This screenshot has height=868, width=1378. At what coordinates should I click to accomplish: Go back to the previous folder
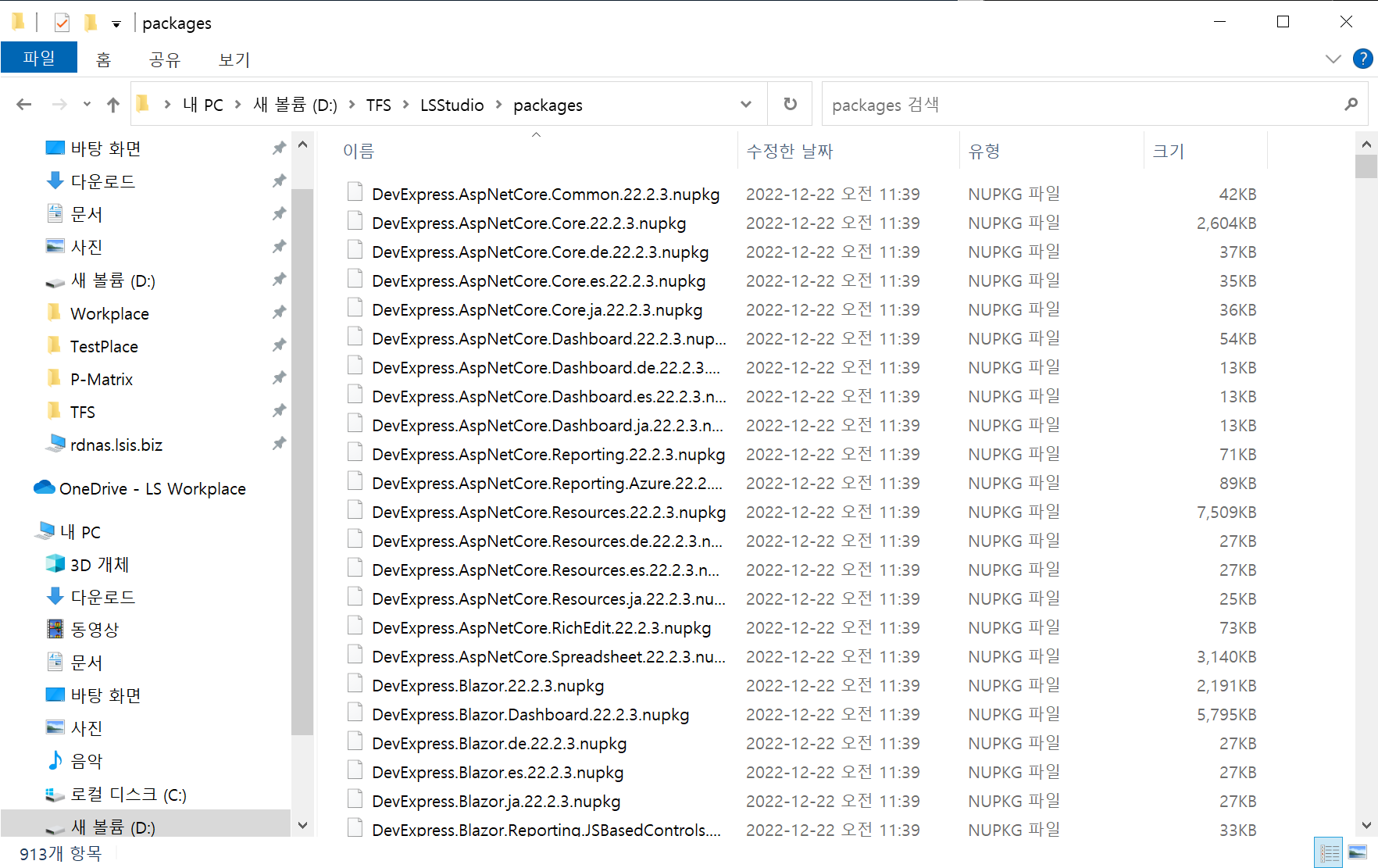pos(24,104)
